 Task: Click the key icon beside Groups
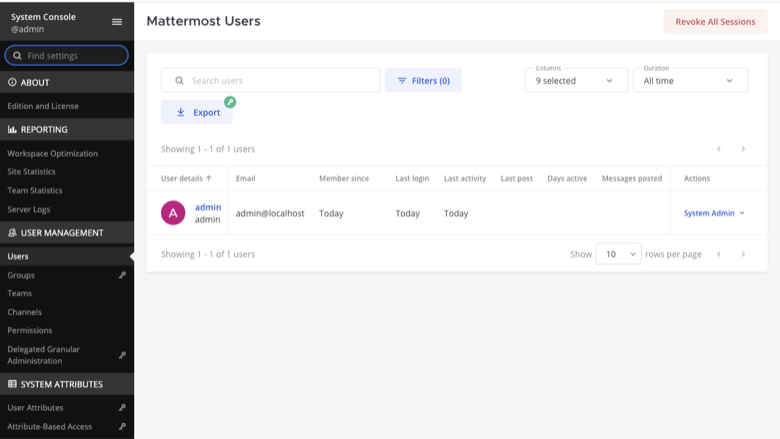[122, 275]
